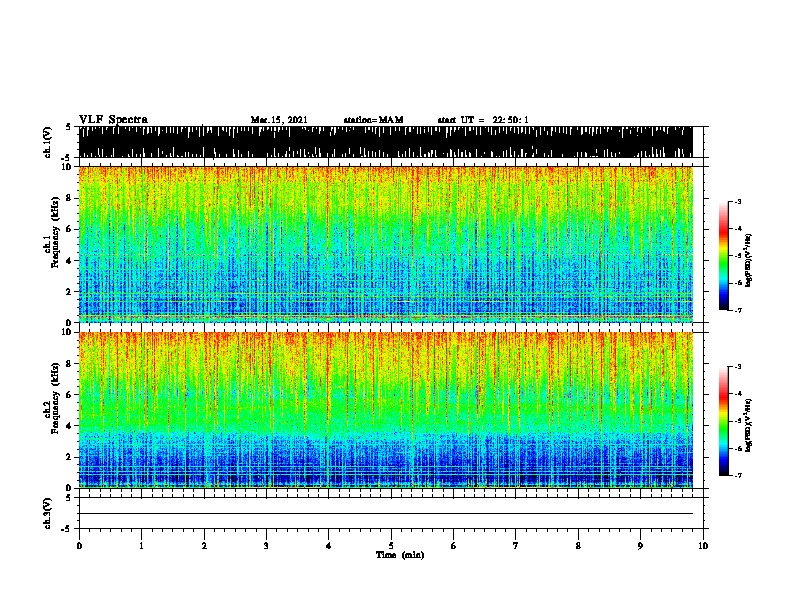
Task: Click the "5" tick on ch.1(V) voltage axis
Action: pos(68,127)
